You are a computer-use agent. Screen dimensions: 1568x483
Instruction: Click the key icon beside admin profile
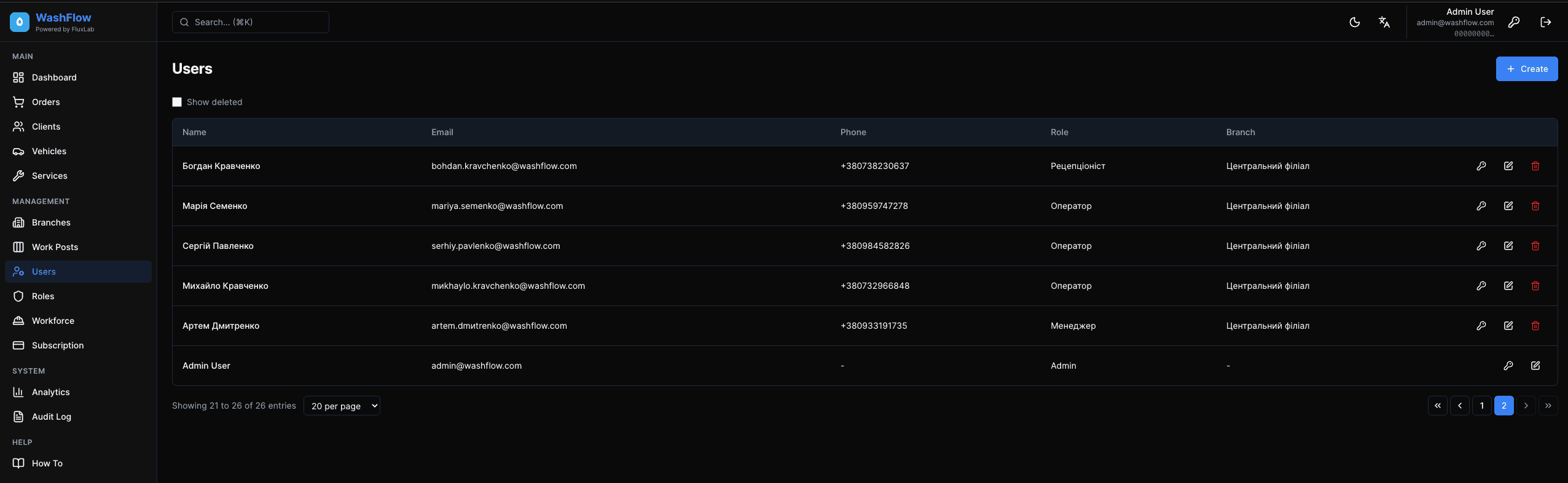tap(1514, 22)
